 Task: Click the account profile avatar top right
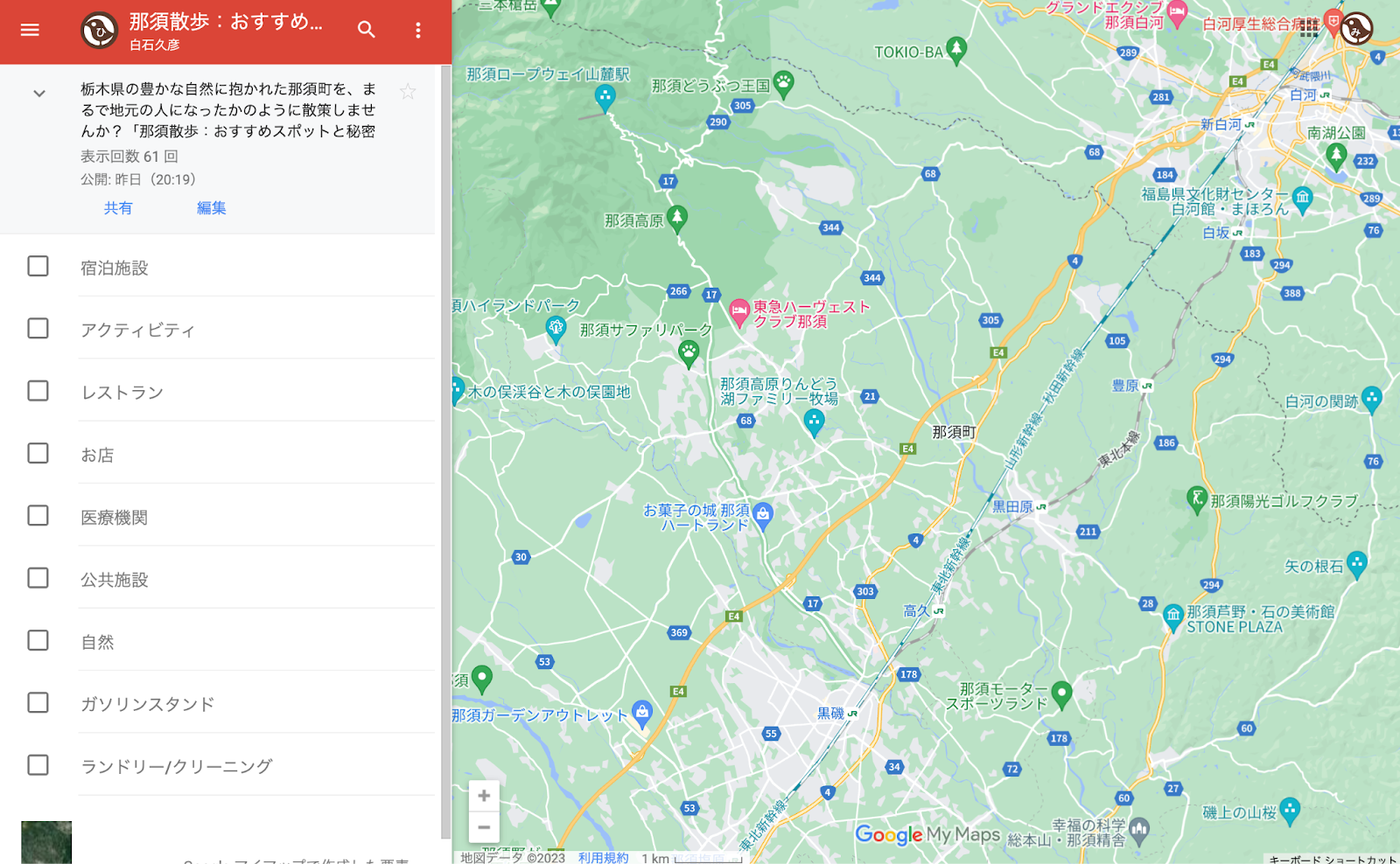(x=1356, y=29)
